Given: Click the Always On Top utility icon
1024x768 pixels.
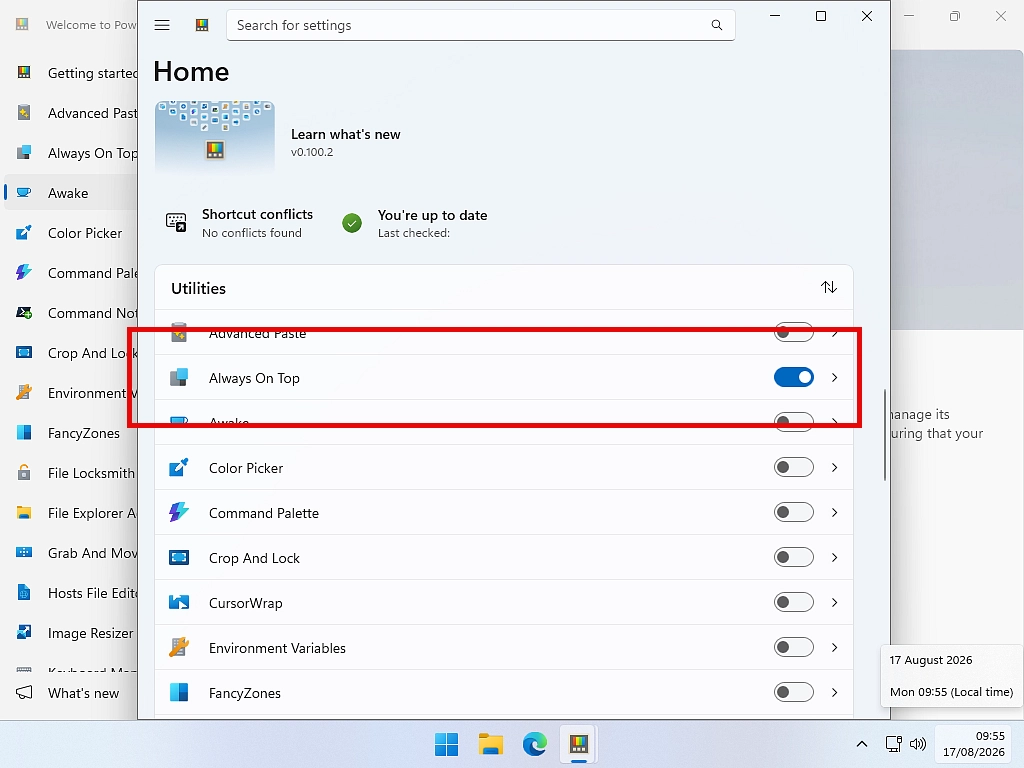Looking at the screenshot, I should click(179, 377).
